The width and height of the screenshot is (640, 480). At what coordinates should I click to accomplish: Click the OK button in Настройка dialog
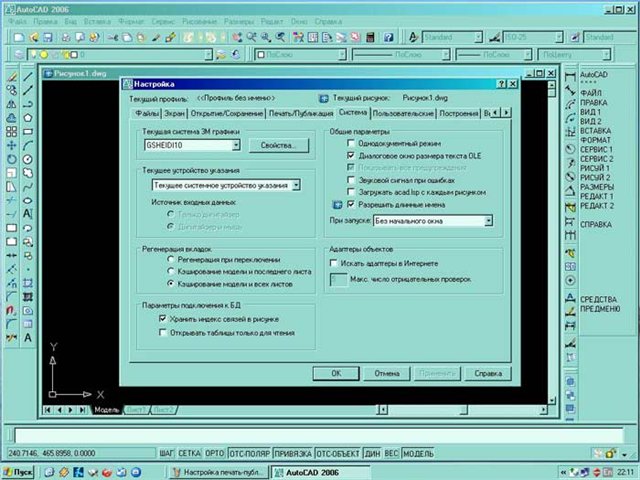tap(336, 373)
